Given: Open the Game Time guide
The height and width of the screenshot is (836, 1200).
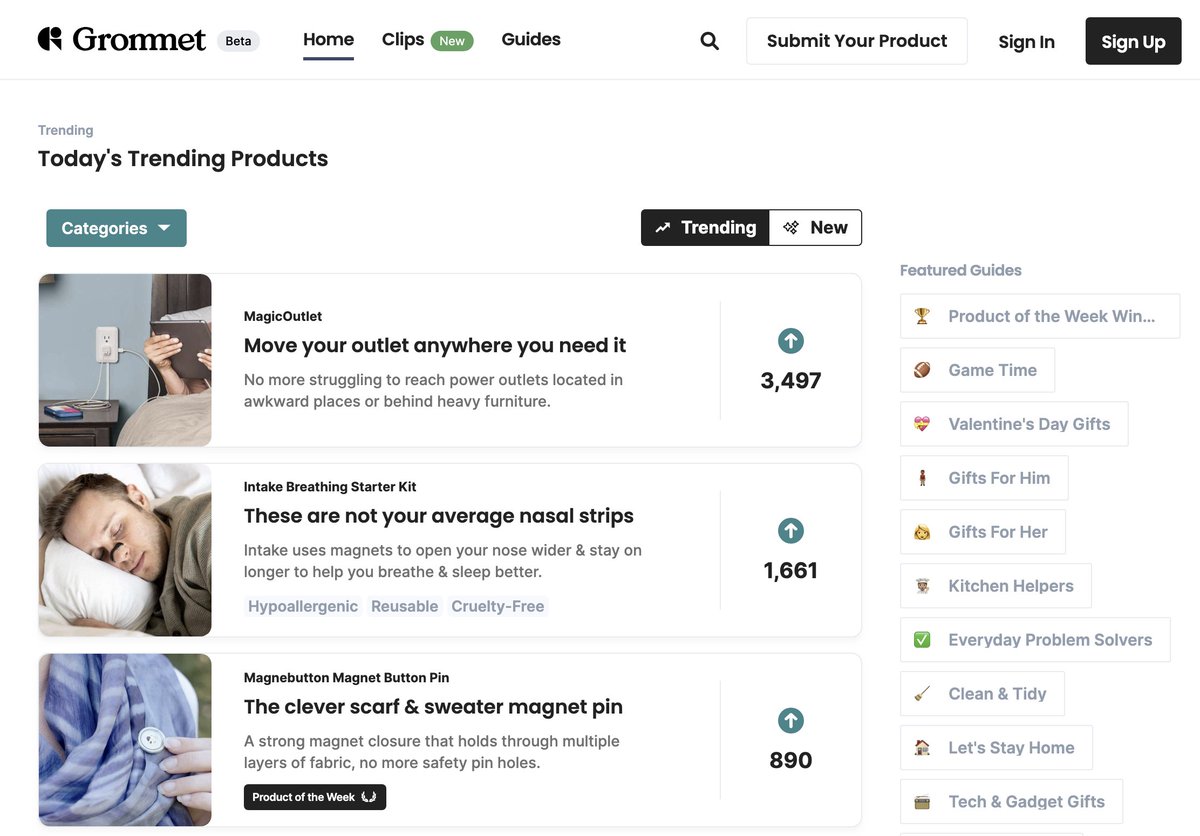Looking at the screenshot, I should tap(977, 370).
